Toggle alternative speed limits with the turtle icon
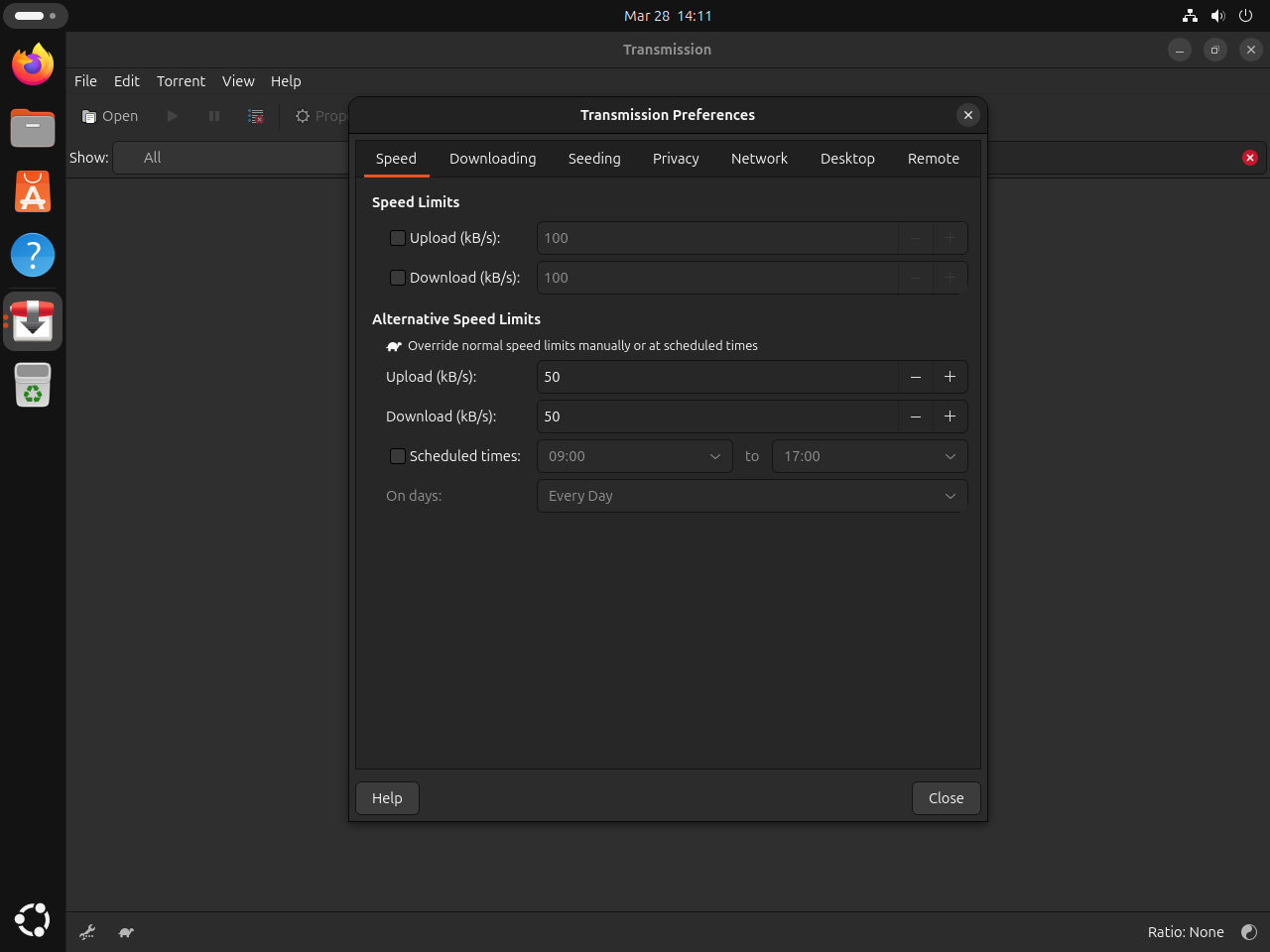 (126, 932)
